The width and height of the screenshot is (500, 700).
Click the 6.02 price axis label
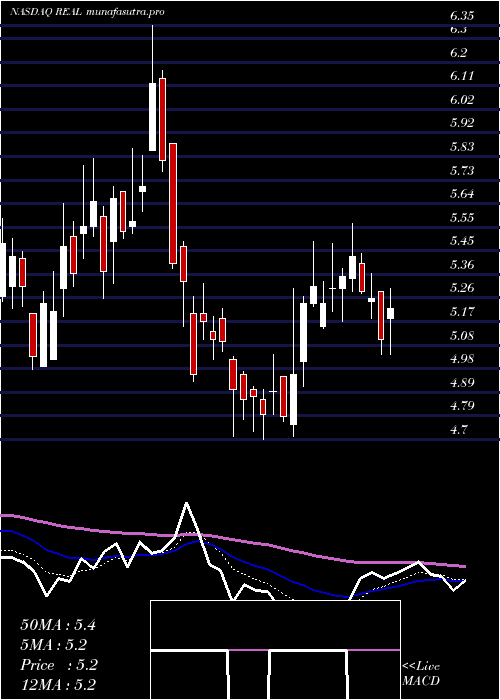pos(462,99)
